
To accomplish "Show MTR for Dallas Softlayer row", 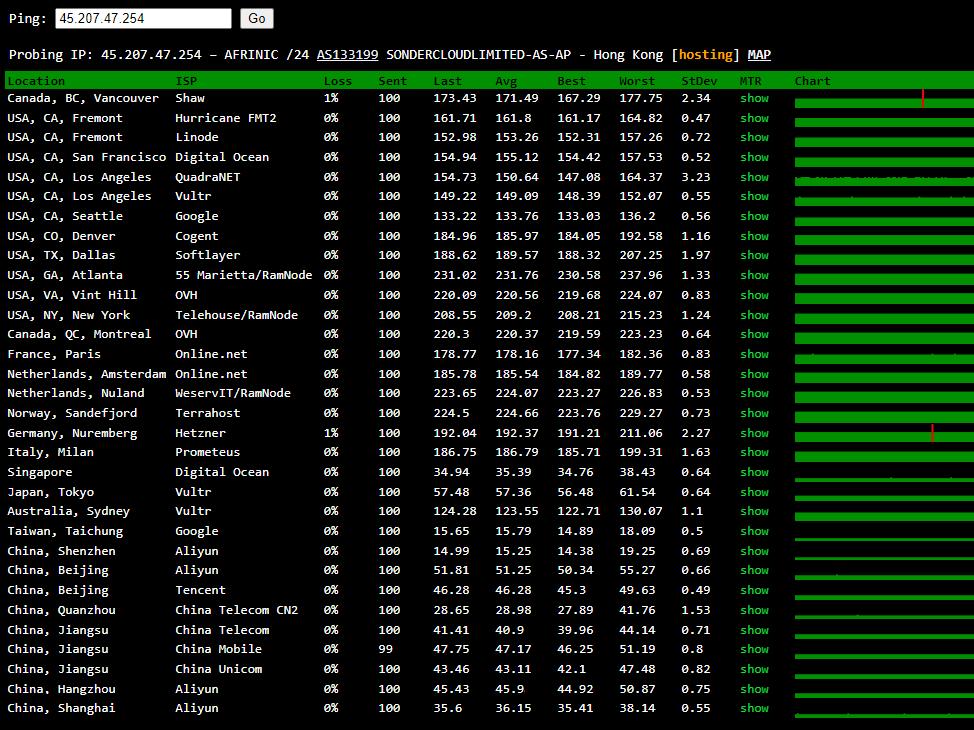I will click(x=754, y=255).
